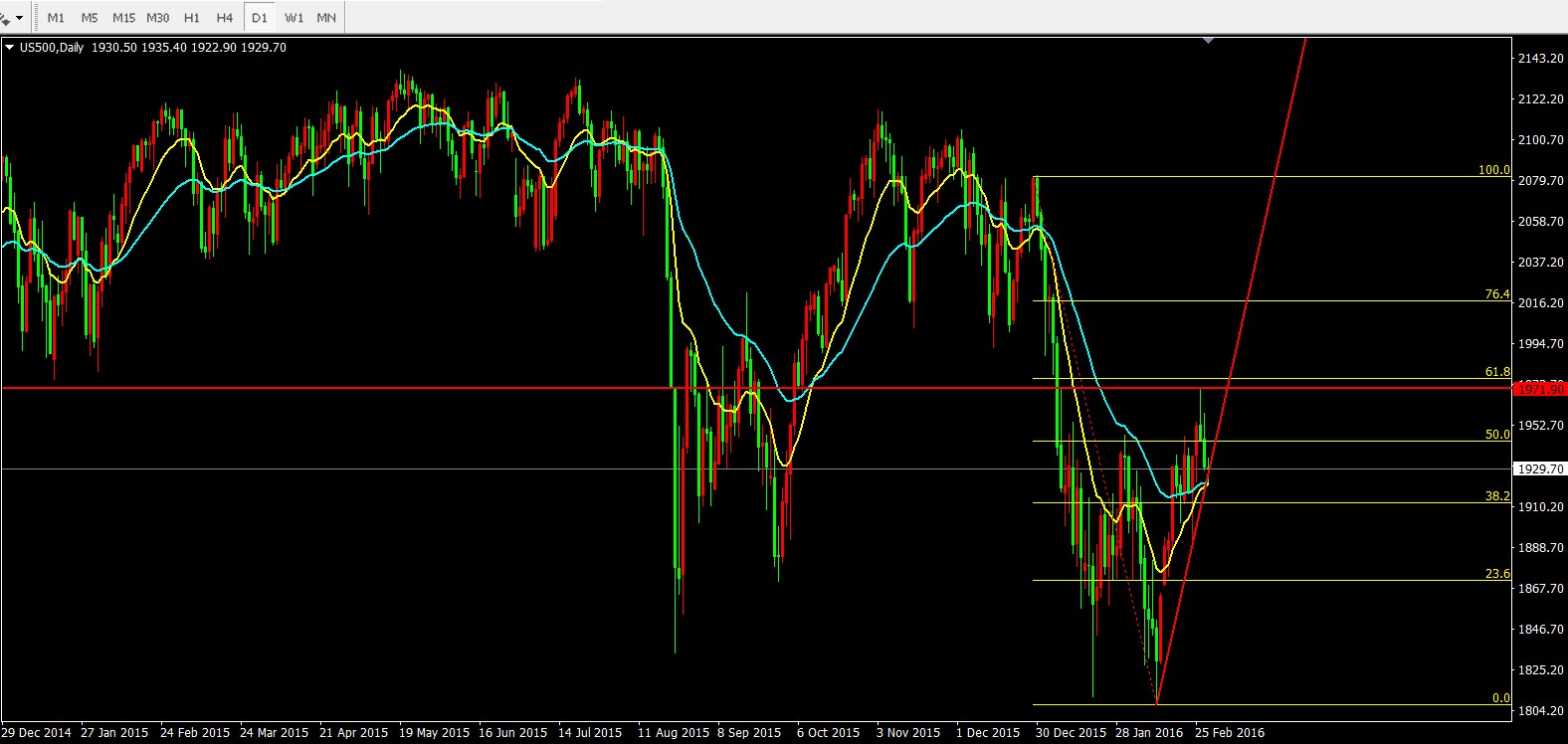Select the H4 timeframe
1568x744 pixels.
click(x=225, y=17)
